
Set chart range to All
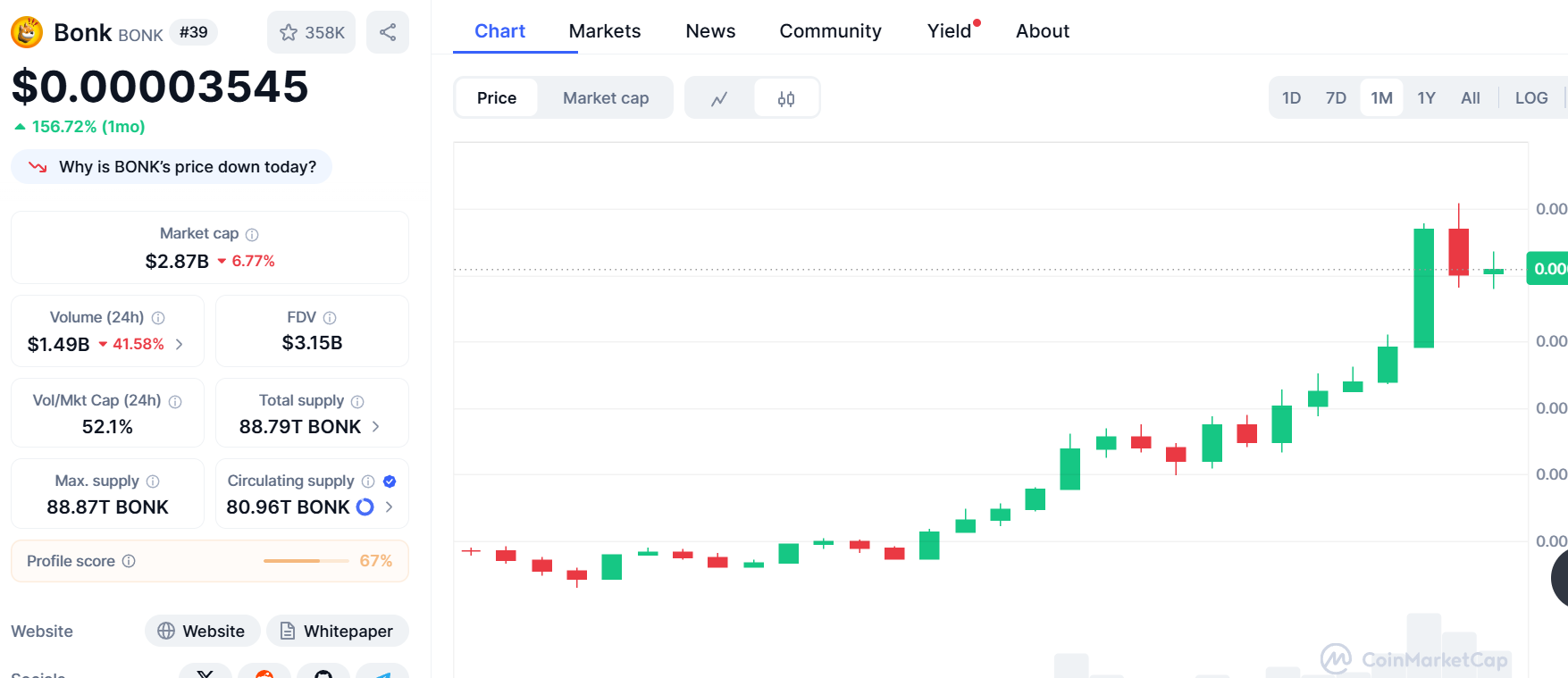pyautogui.click(x=1471, y=98)
